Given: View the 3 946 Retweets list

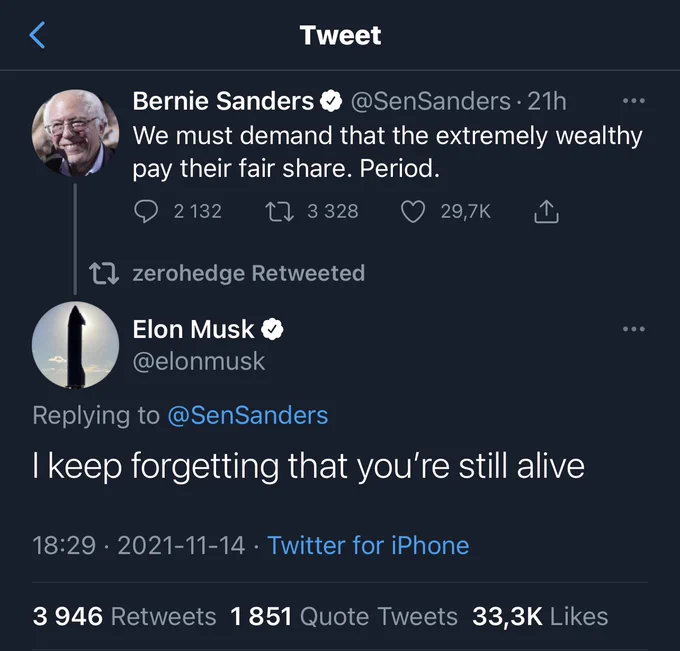Looking at the screenshot, I should click(124, 616).
